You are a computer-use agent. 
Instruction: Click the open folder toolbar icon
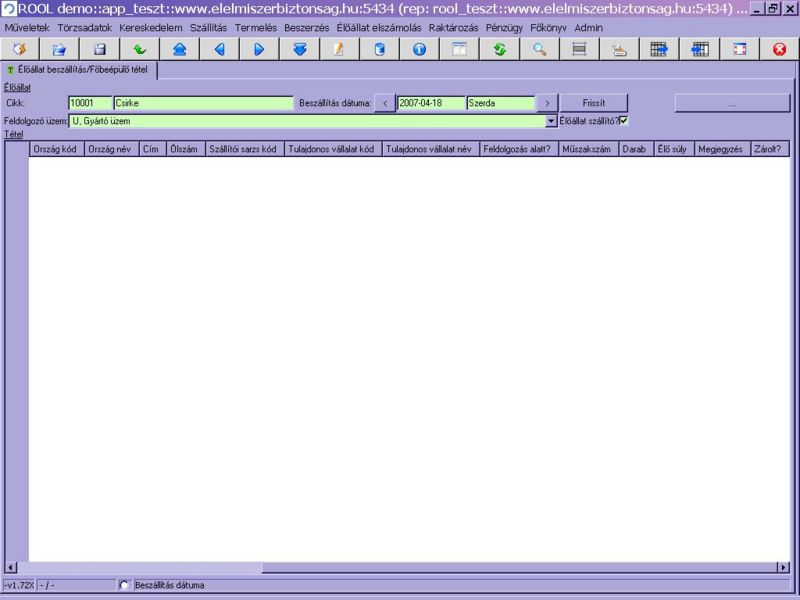(x=59, y=49)
